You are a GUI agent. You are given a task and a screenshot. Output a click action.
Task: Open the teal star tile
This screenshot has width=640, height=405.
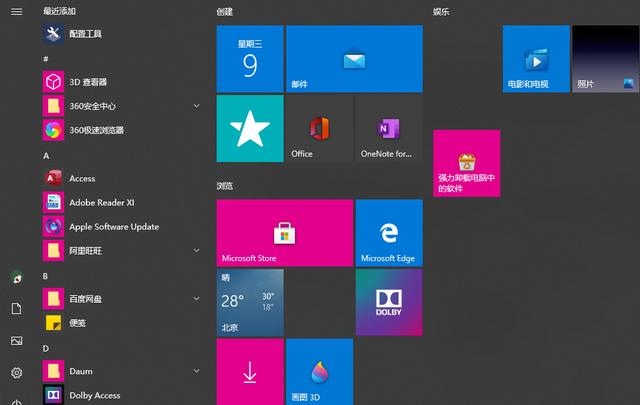point(250,128)
